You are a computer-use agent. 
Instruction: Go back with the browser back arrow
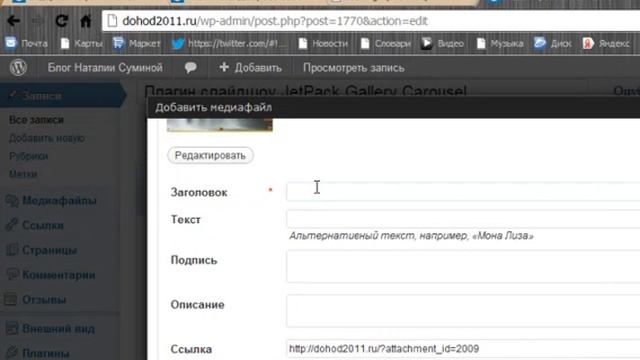click(13, 20)
